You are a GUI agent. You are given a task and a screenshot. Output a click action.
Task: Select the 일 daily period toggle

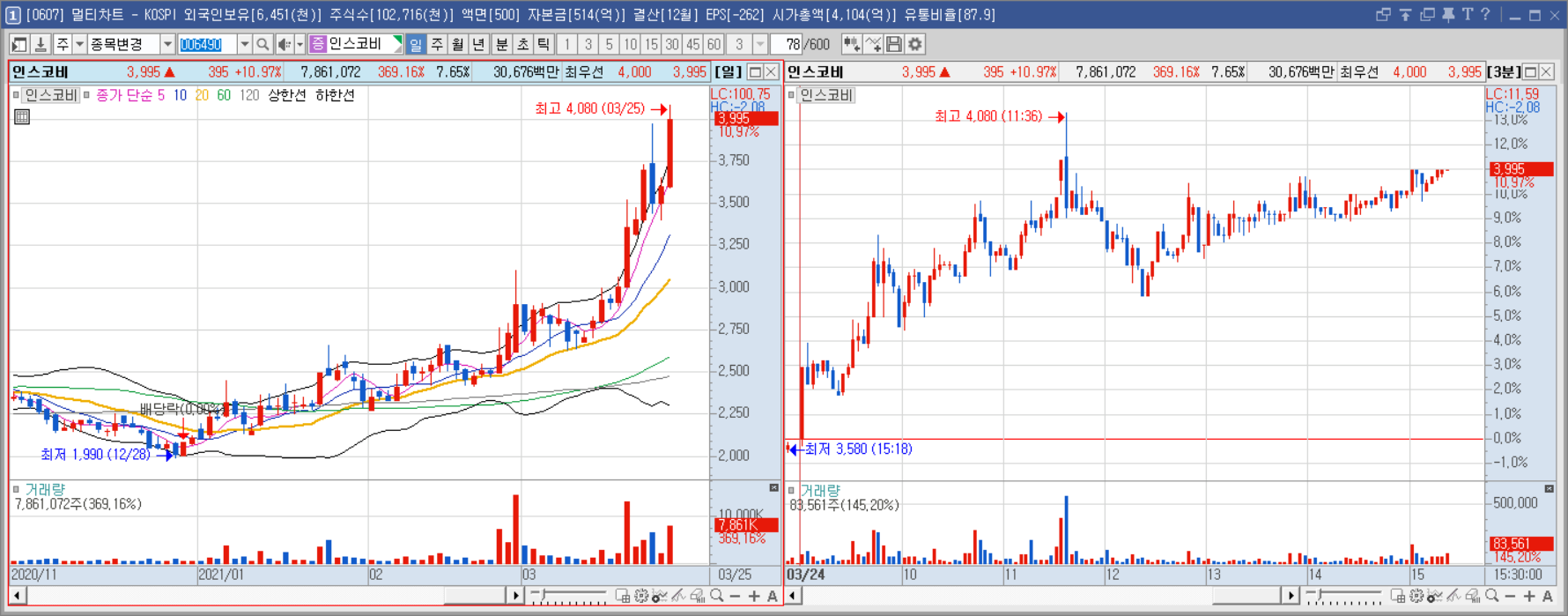click(416, 44)
